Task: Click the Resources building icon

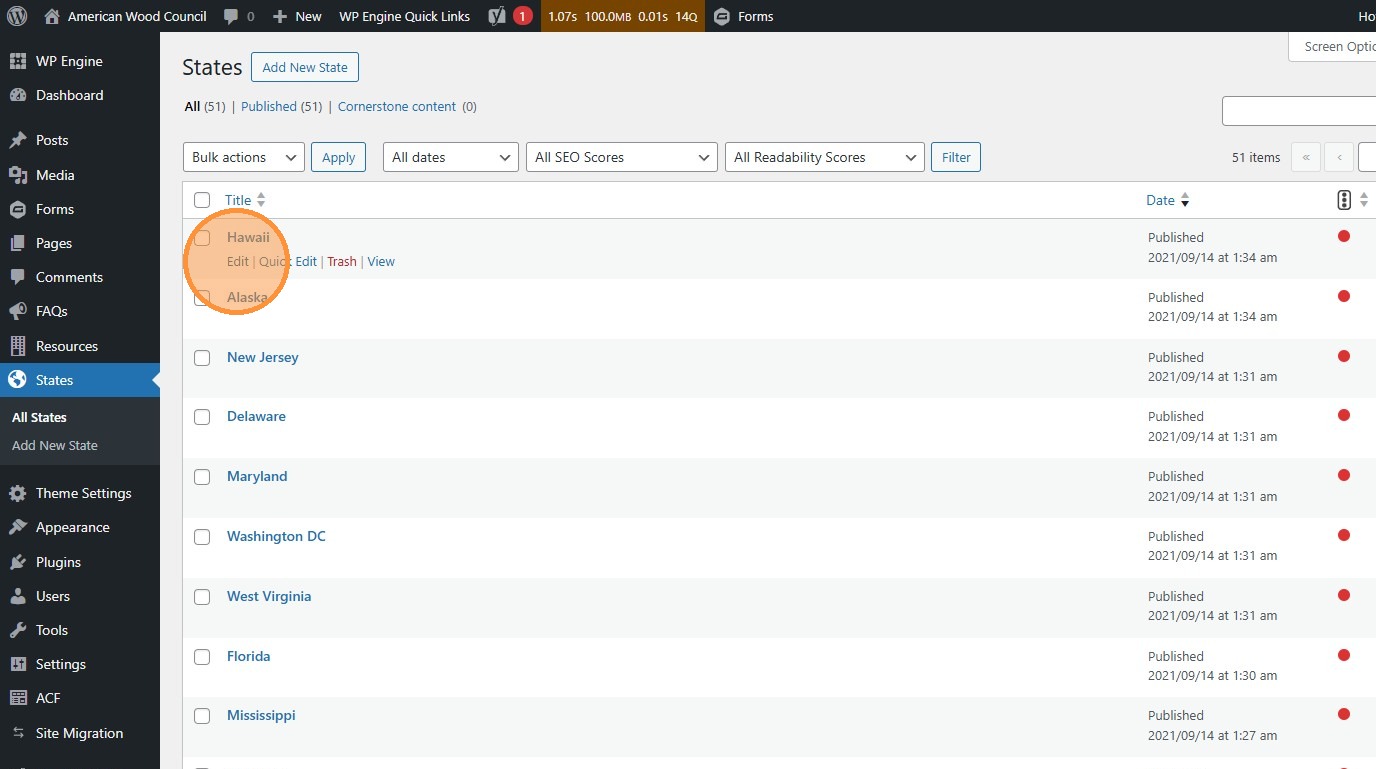Action: click(x=18, y=346)
